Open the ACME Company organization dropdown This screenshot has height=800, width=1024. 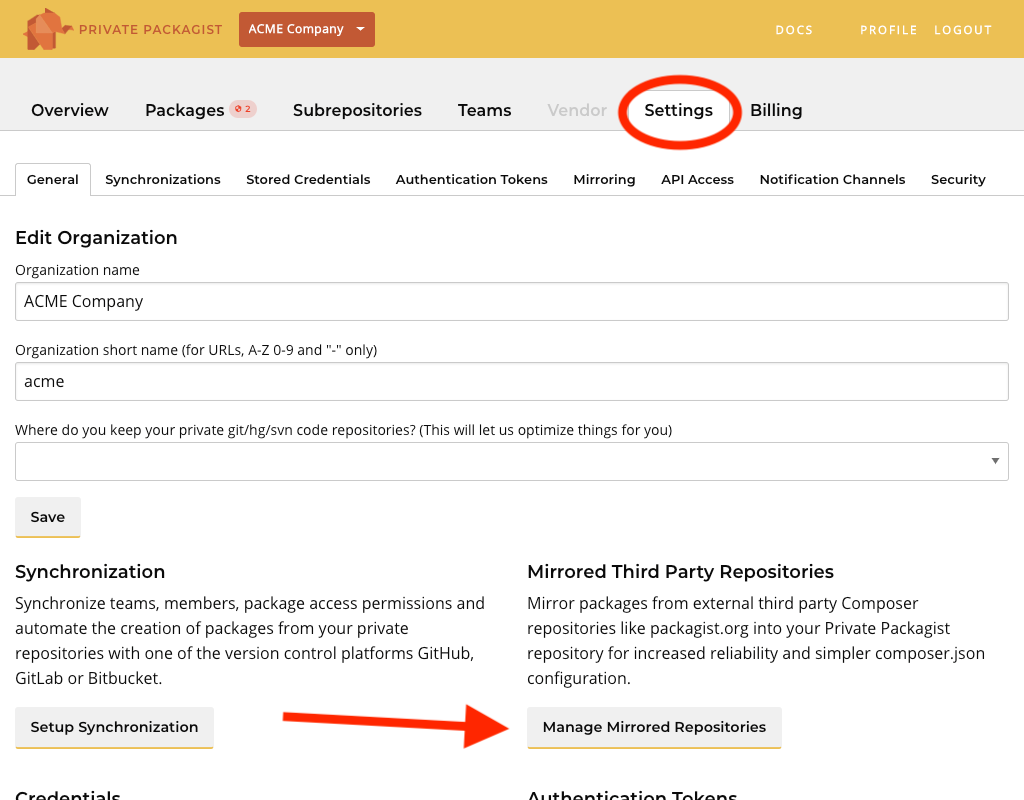pos(306,29)
